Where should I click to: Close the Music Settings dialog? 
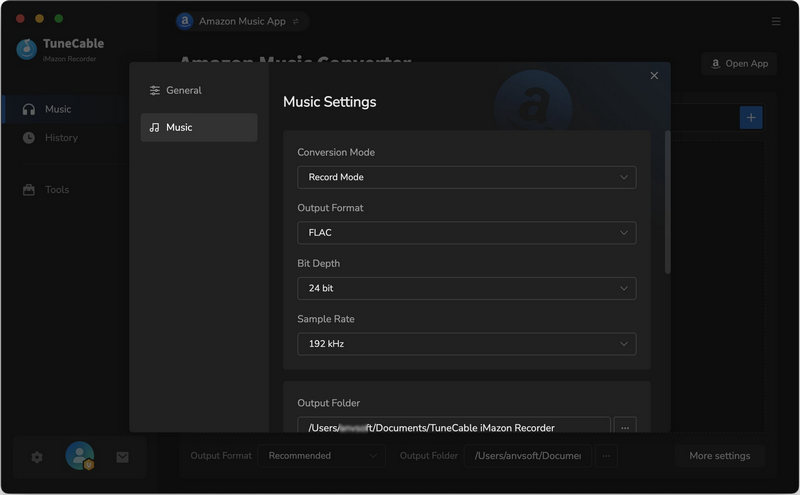click(654, 76)
